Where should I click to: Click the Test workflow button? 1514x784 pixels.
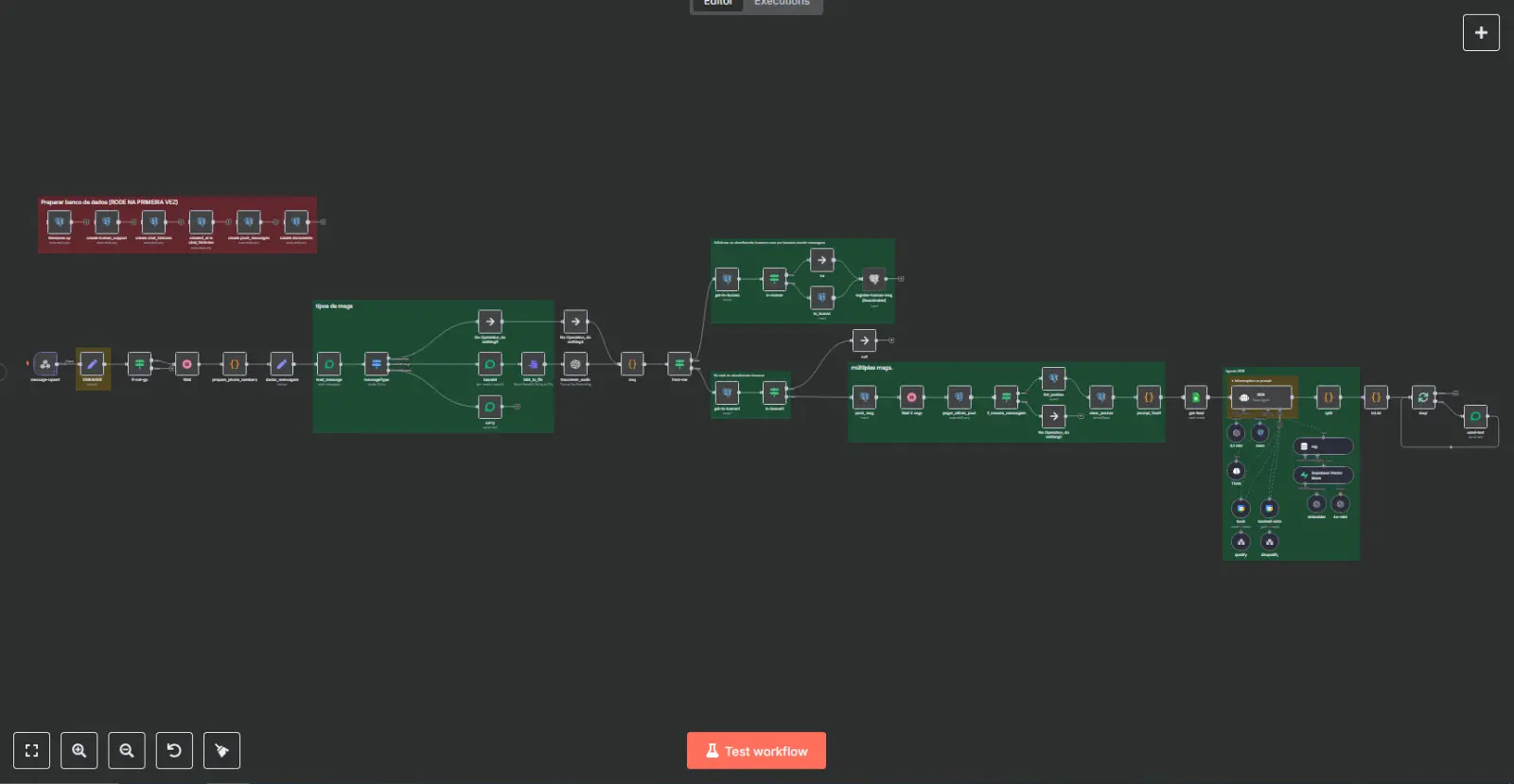(x=756, y=751)
